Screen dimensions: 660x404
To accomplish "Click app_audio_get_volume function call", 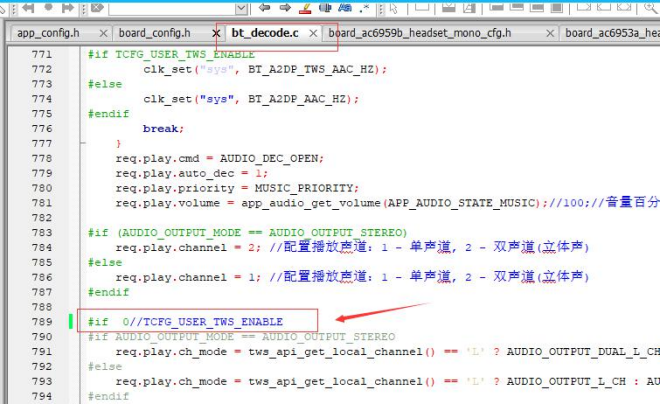I will pyautogui.click(x=311, y=203).
